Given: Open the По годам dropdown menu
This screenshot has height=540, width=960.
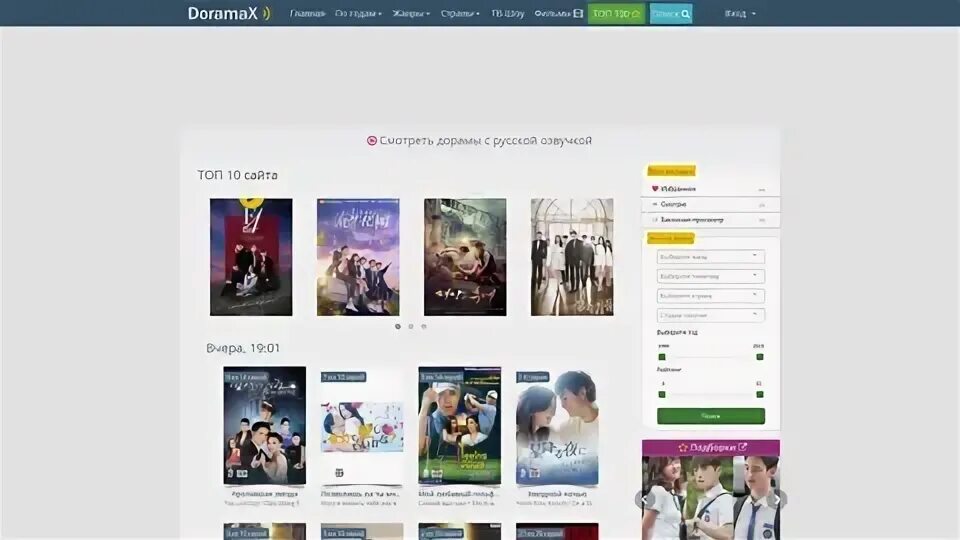Looking at the screenshot, I should click(358, 13).
